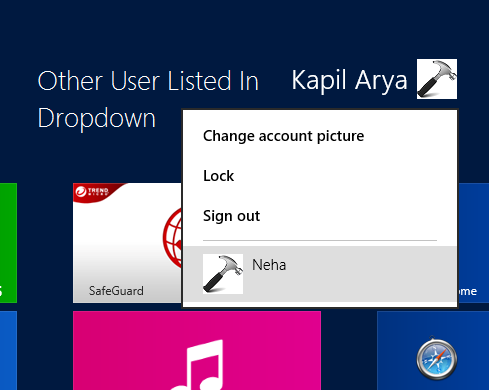Open the pink Music tile
The image size is (489, 390).
pos(197,351)
